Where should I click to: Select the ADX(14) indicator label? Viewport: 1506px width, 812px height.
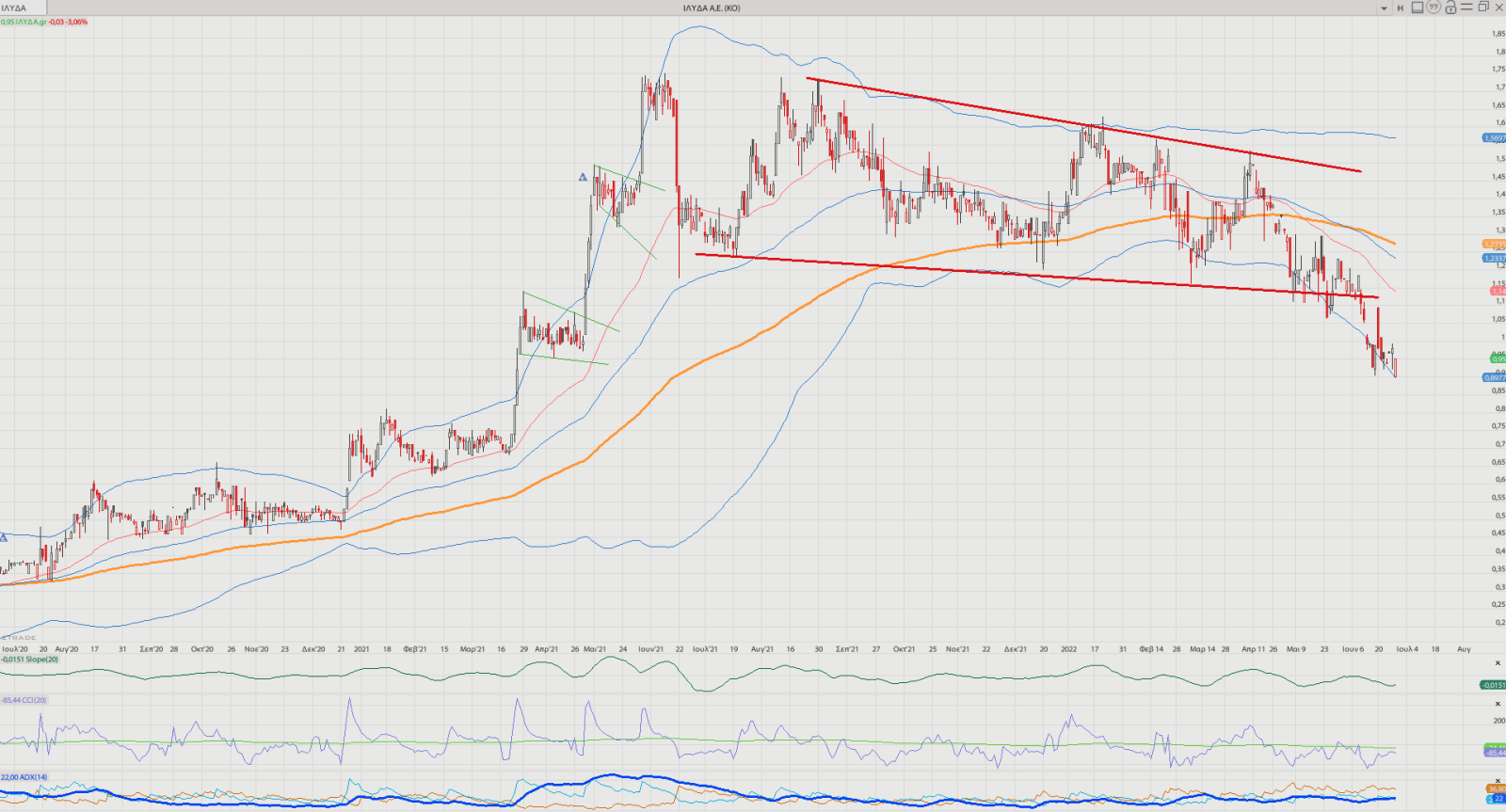tap(24, 777)
